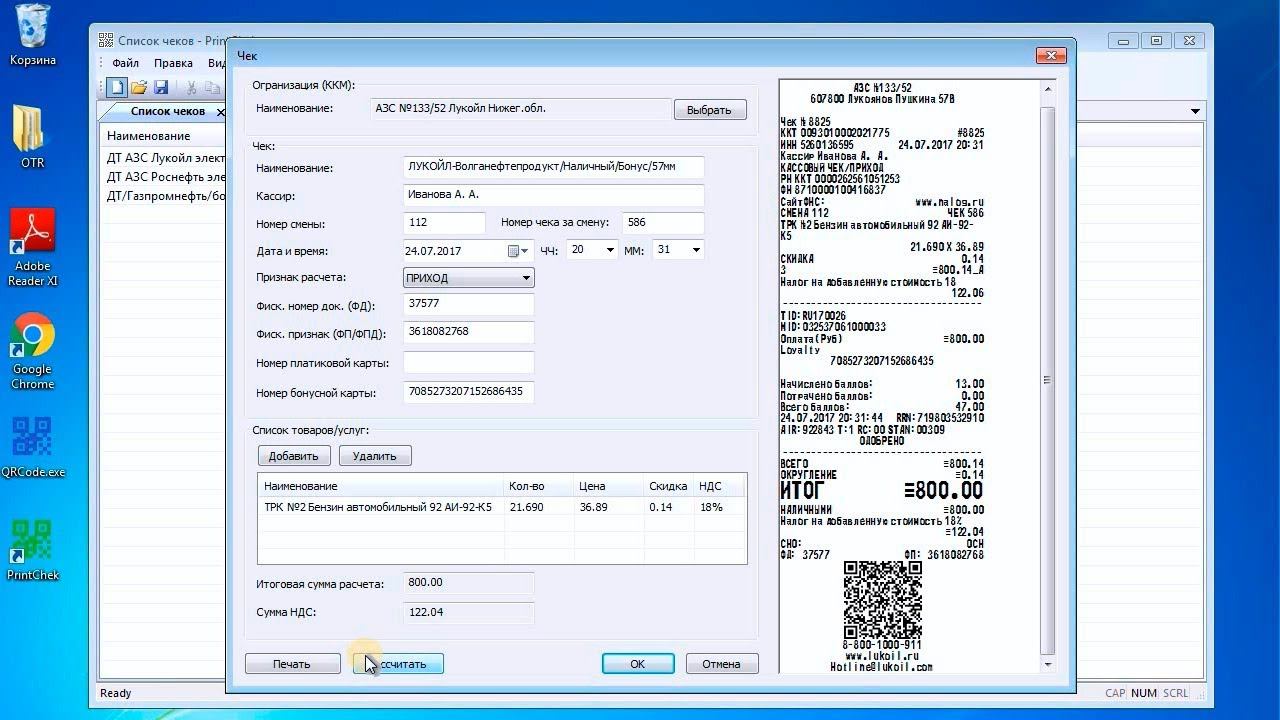Image resolution: width=1280 pixels, height=720 pixels.
Task: Expand the minutes (ММ) dropdown
Action: coord(695,250)
